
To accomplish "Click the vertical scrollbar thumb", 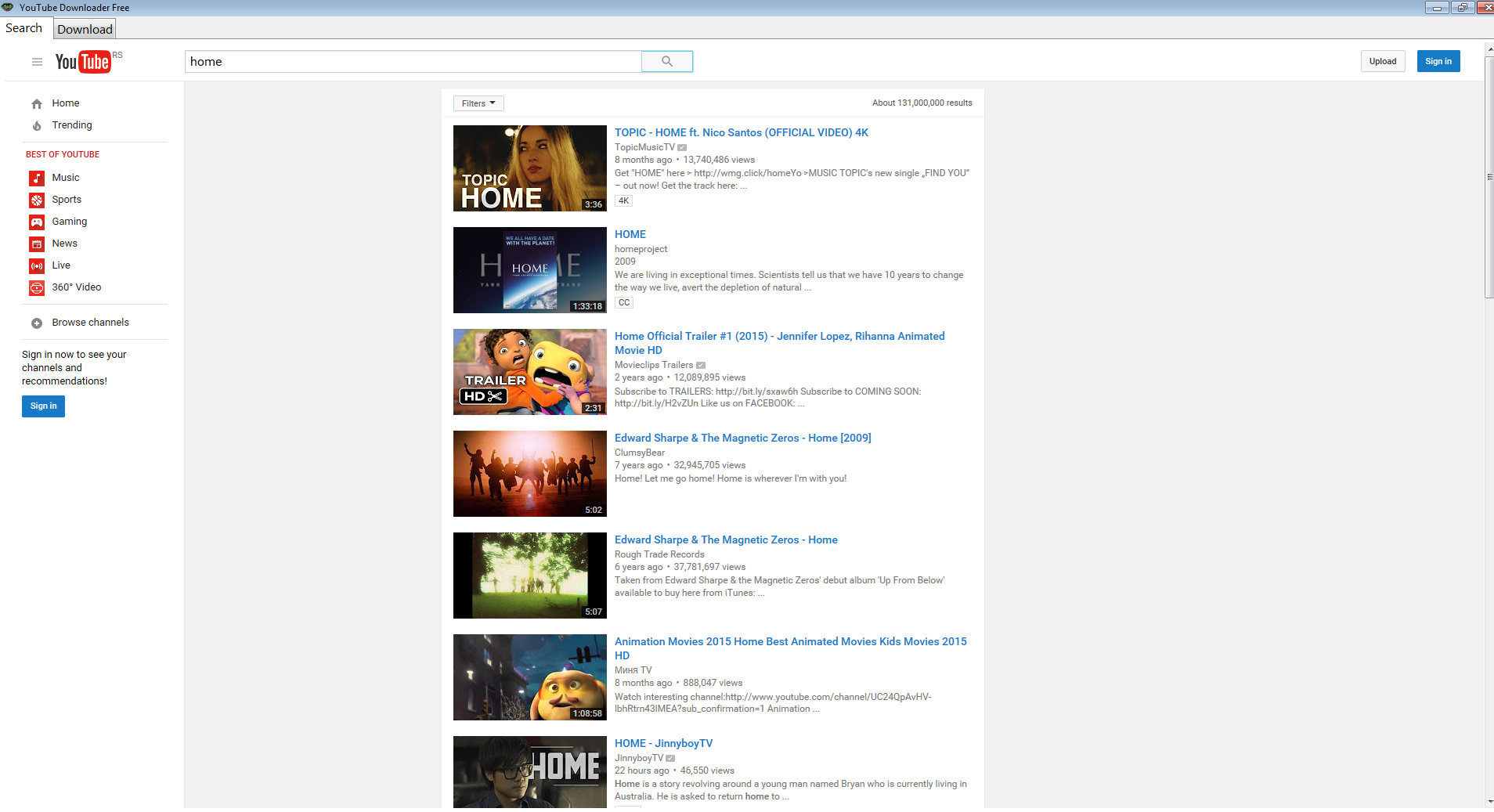I will [x=1489, y=177].
